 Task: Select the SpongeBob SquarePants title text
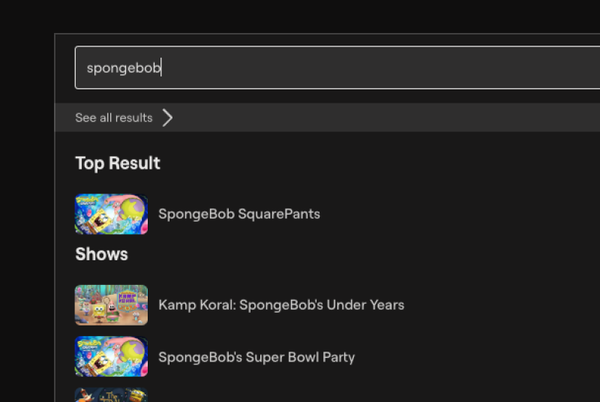(239, 214)
